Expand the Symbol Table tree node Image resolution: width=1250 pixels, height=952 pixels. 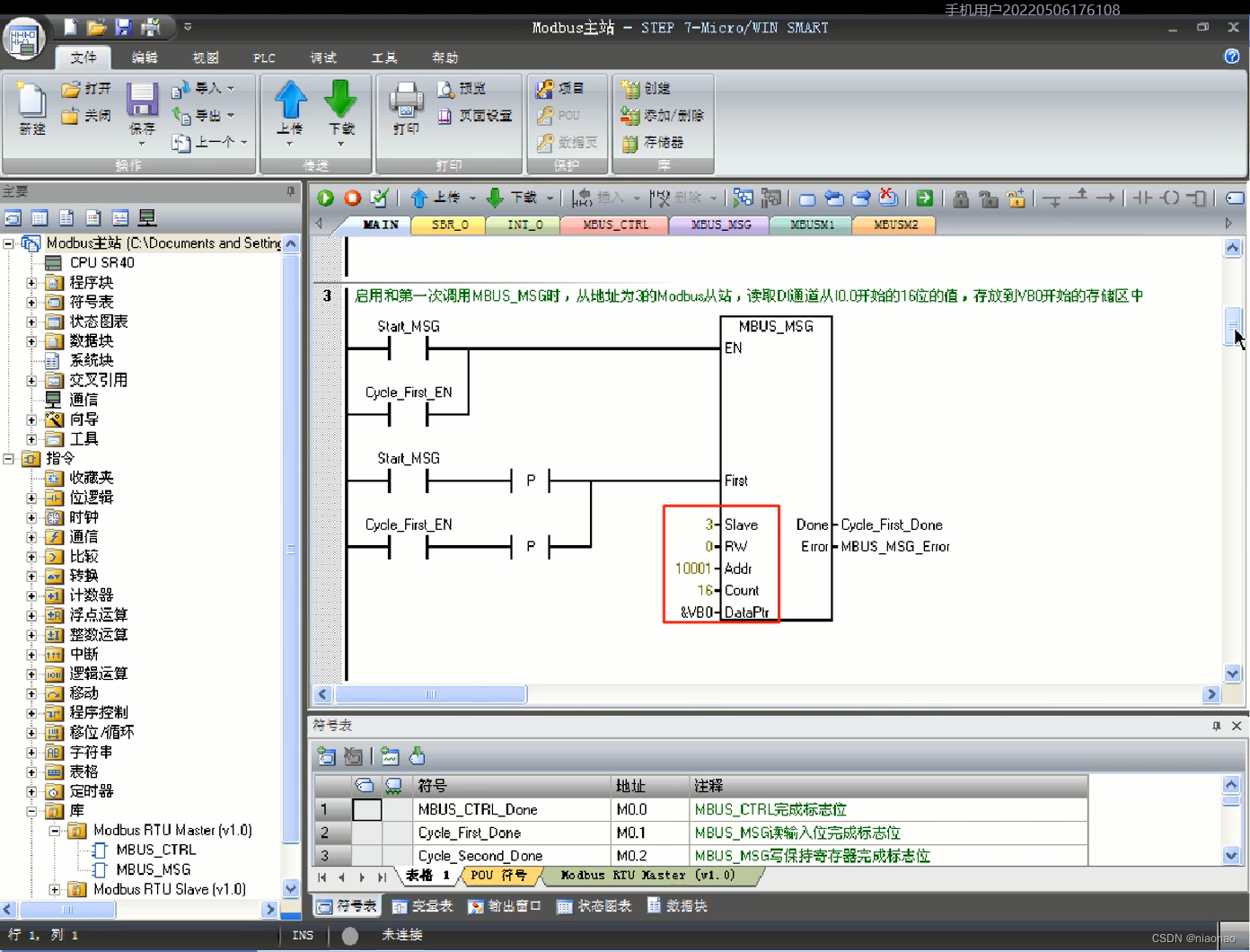(31, 303)
